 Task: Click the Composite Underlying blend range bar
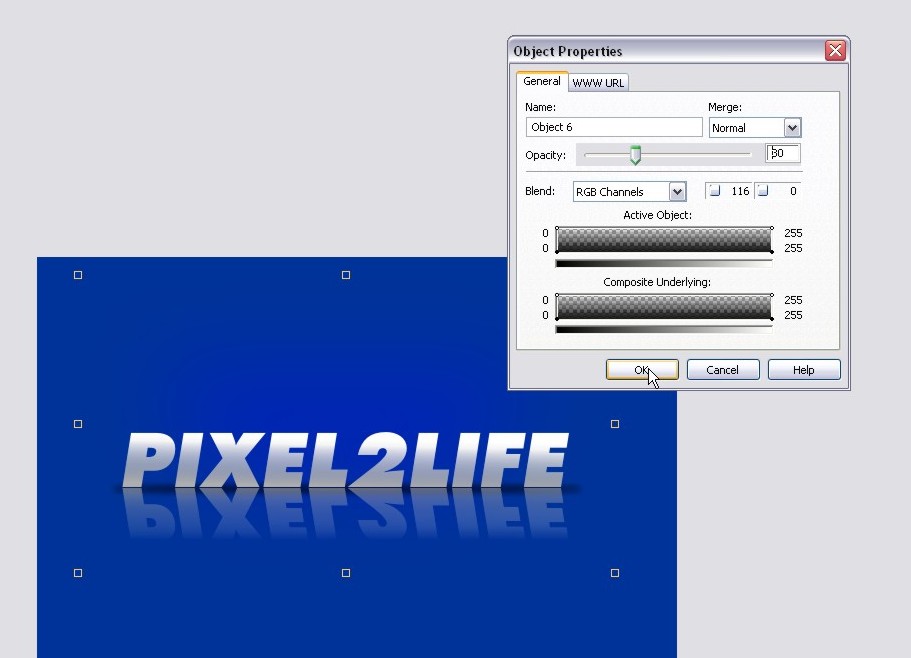[664, 307]
